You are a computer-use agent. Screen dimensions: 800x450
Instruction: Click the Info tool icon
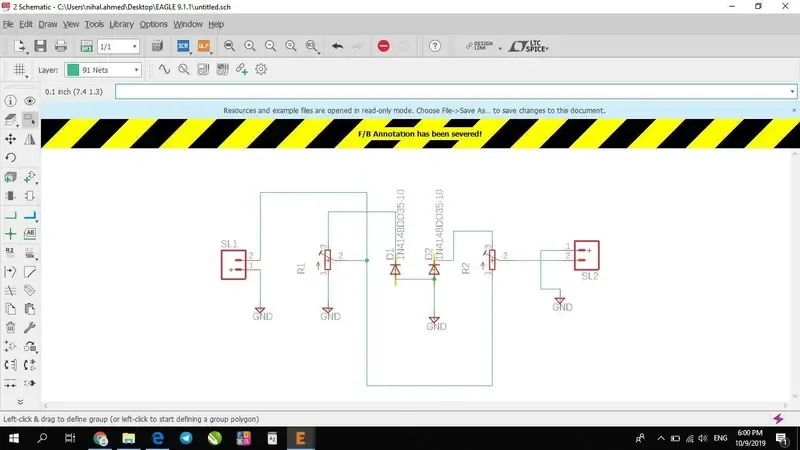(10, 101)
